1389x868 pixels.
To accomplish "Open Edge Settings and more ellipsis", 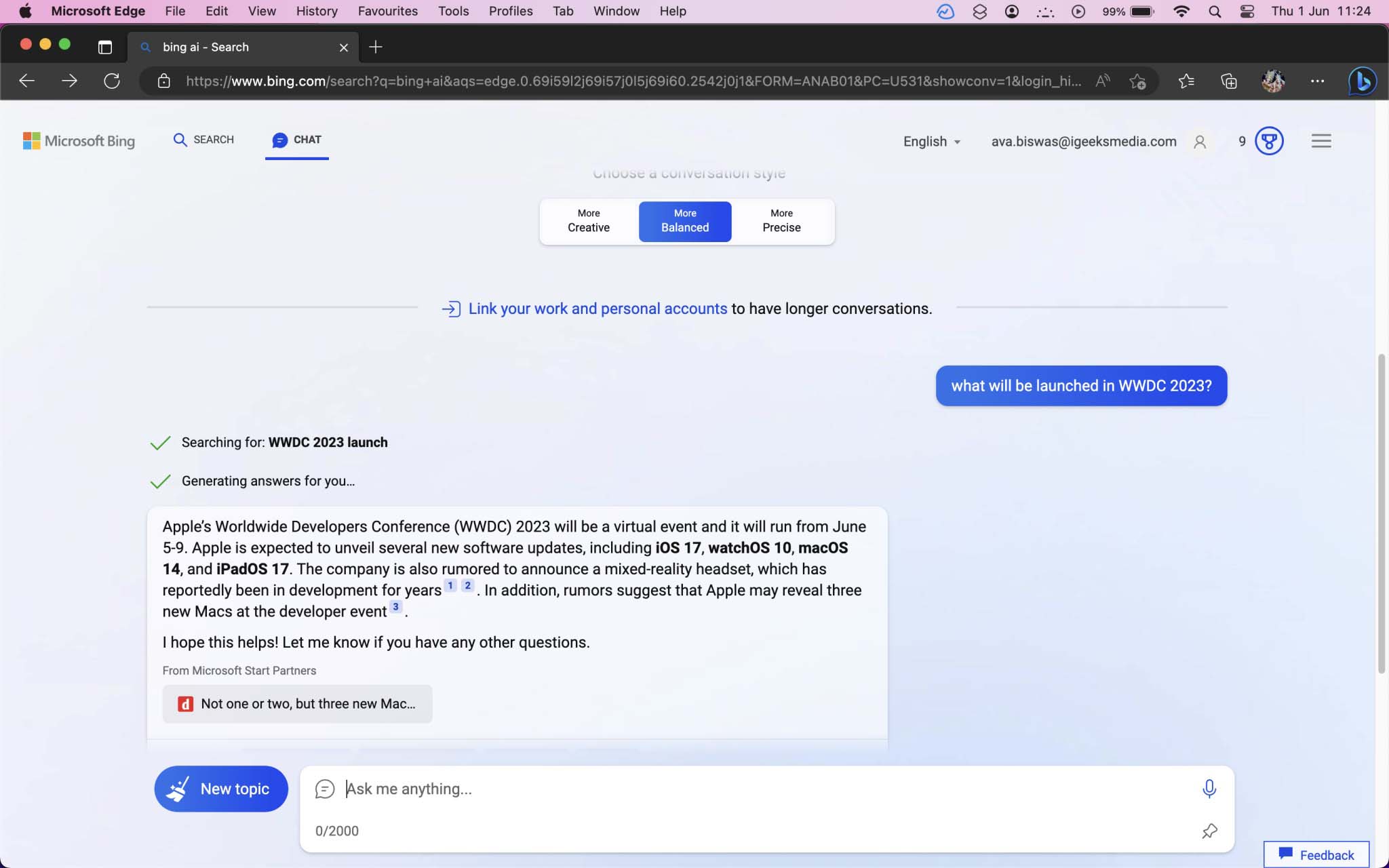I will 1317,81.
